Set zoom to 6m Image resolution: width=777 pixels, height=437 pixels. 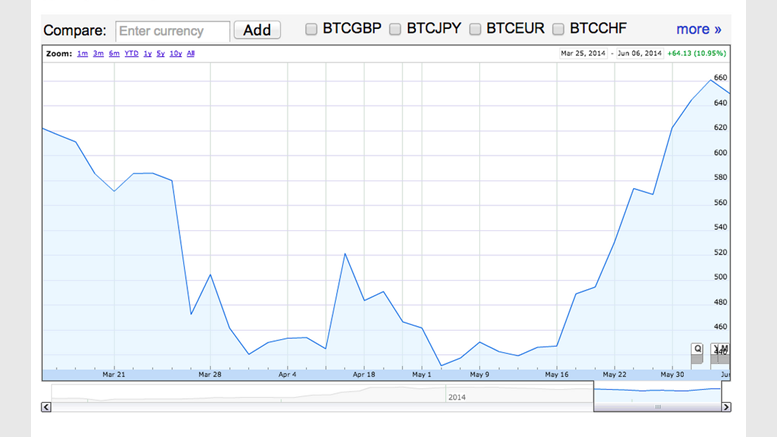114,54
